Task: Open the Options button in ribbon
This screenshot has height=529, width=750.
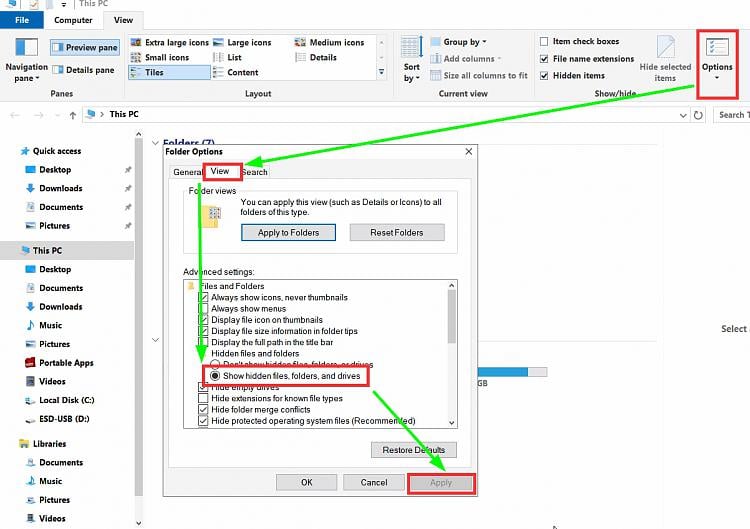Action: tap(717, 59)
